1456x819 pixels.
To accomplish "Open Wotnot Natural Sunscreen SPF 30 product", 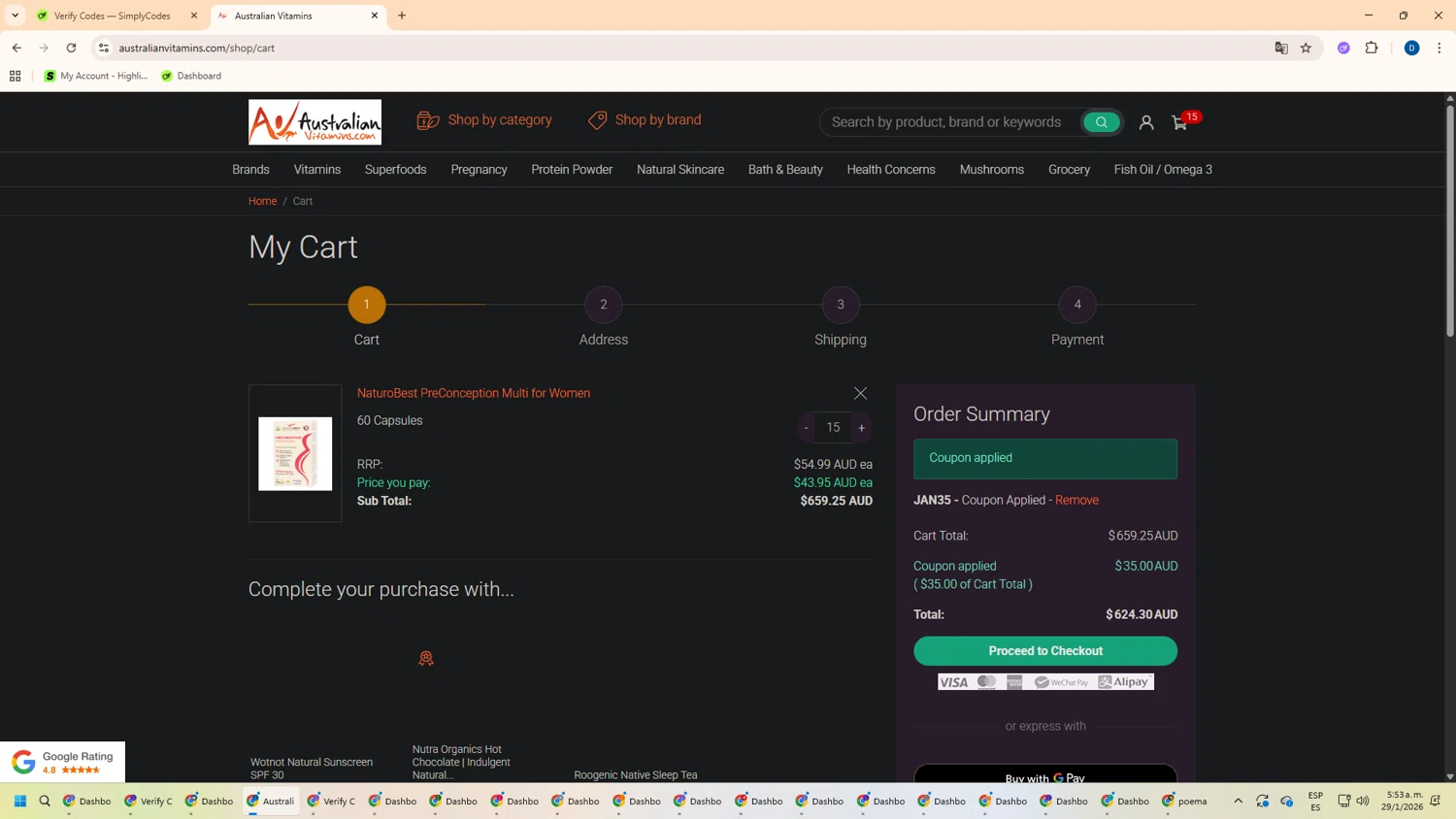I will (x=312, y=769).
